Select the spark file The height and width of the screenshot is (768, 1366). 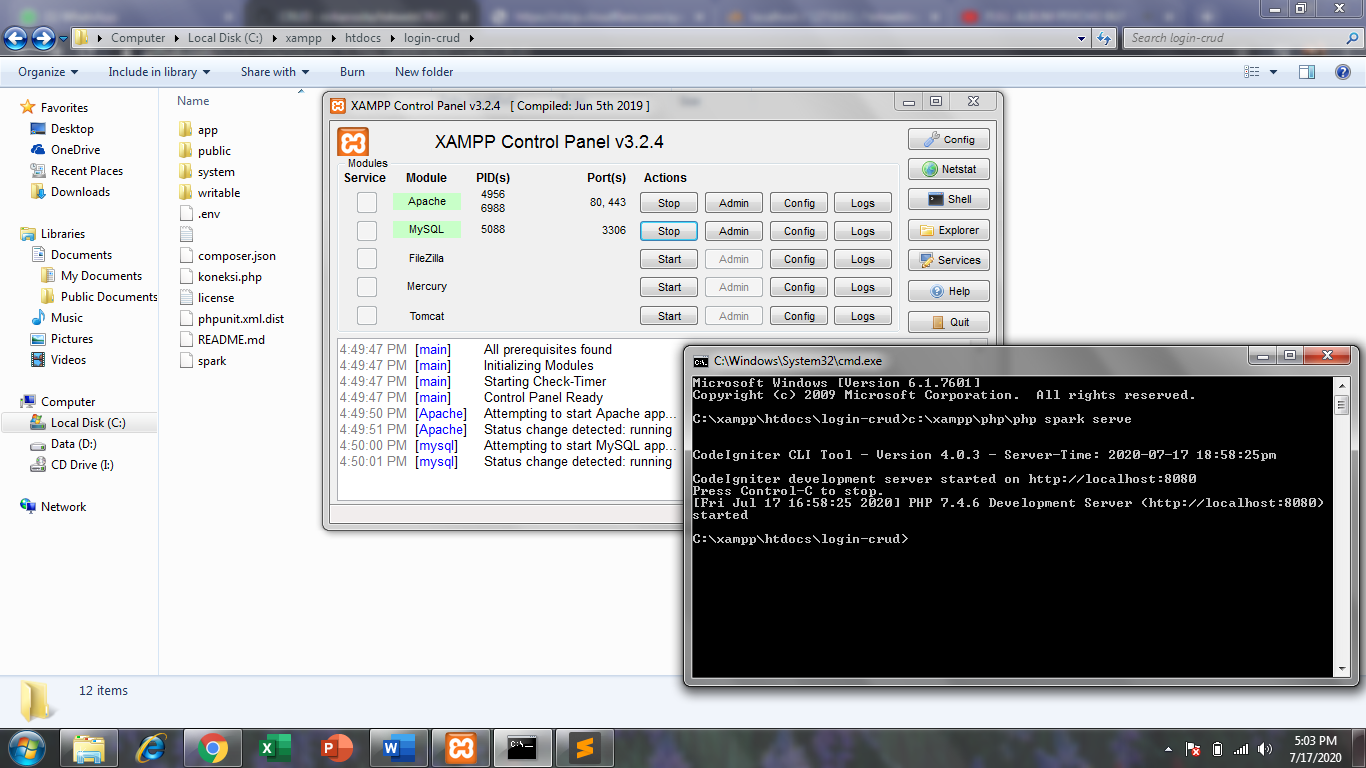tap(211, 361)
